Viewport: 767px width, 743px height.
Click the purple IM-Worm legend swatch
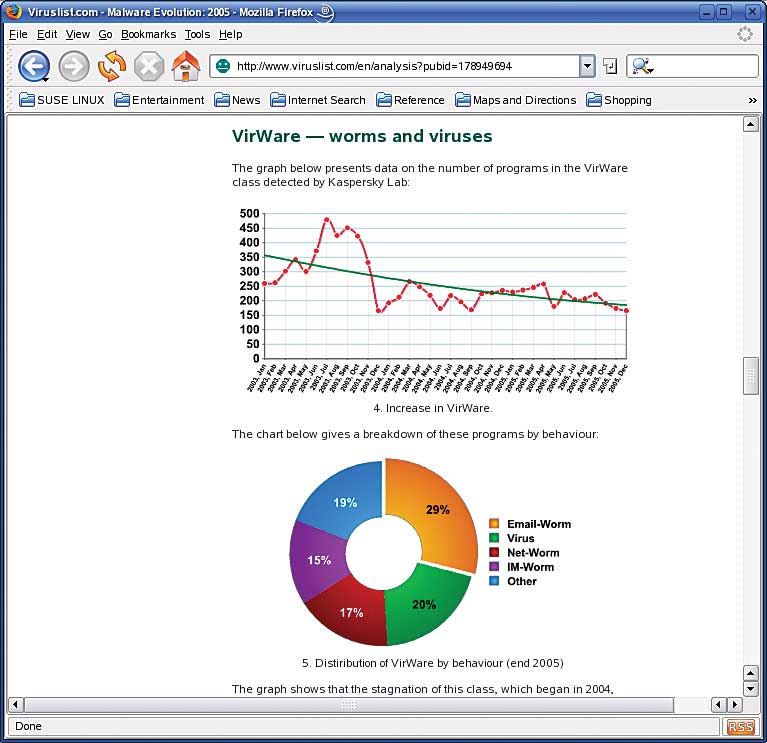tap(494, 567)
